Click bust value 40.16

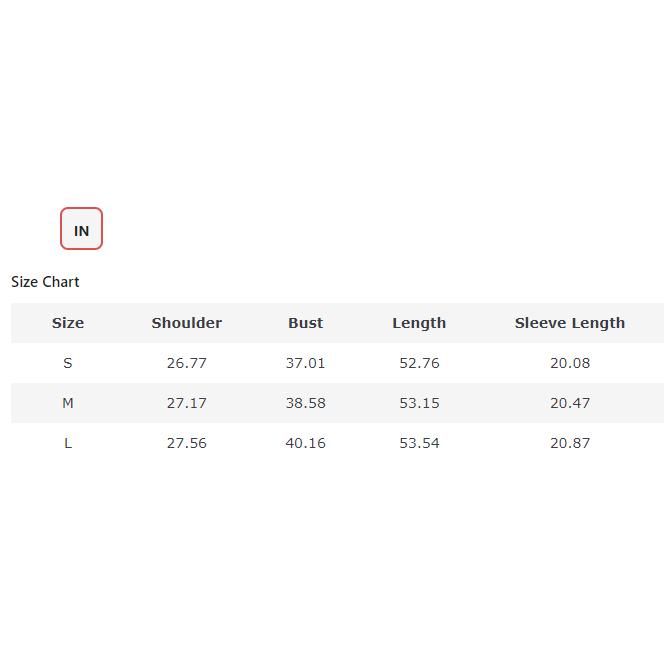[305, 443]
